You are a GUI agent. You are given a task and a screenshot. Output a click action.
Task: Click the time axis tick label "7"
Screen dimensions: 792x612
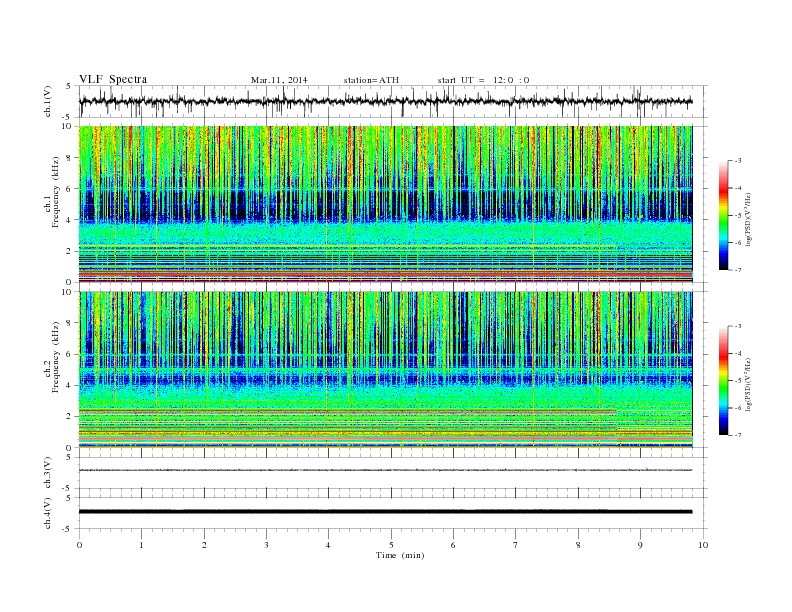515,545
